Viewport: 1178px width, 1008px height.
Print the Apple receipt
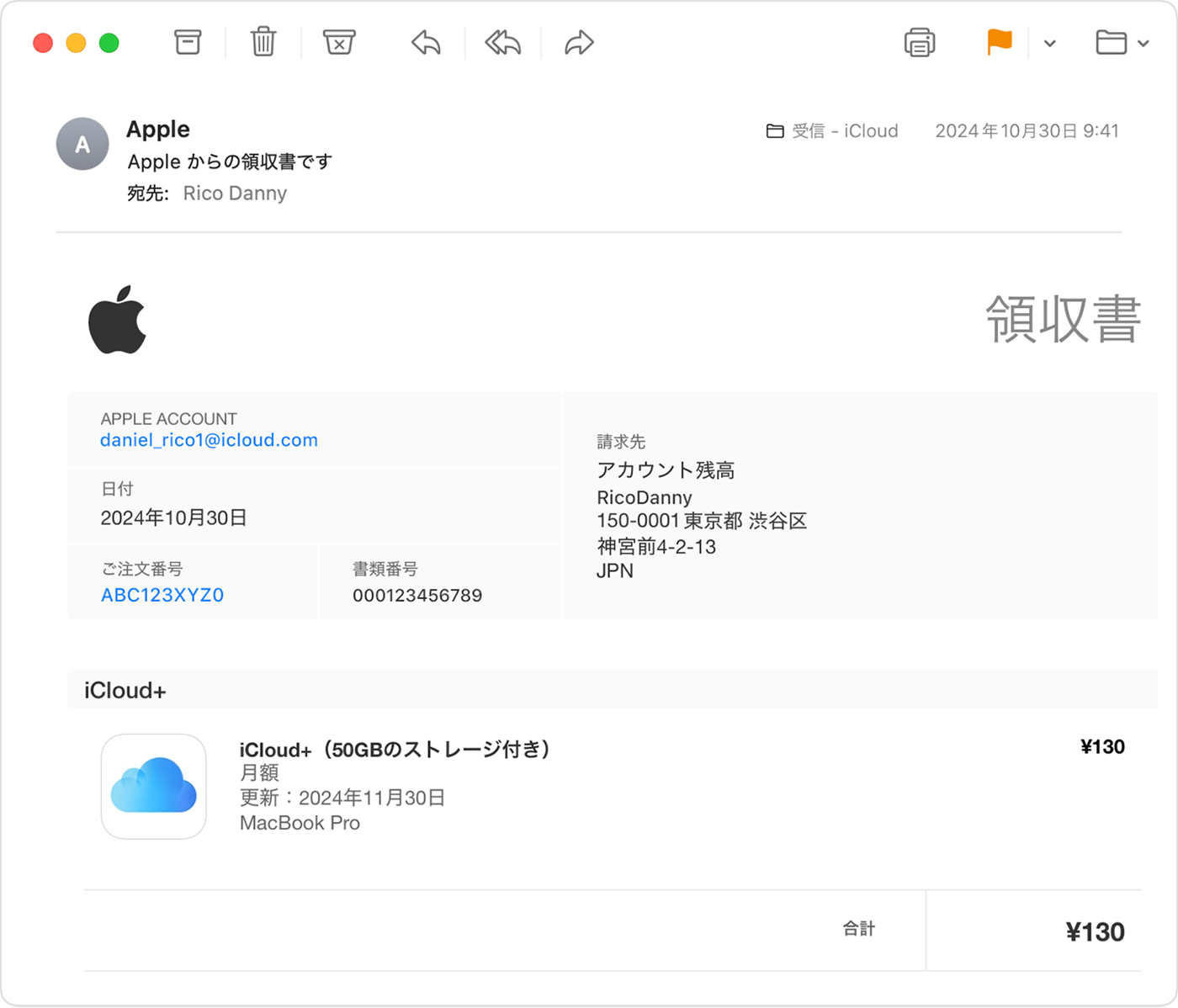920,42
